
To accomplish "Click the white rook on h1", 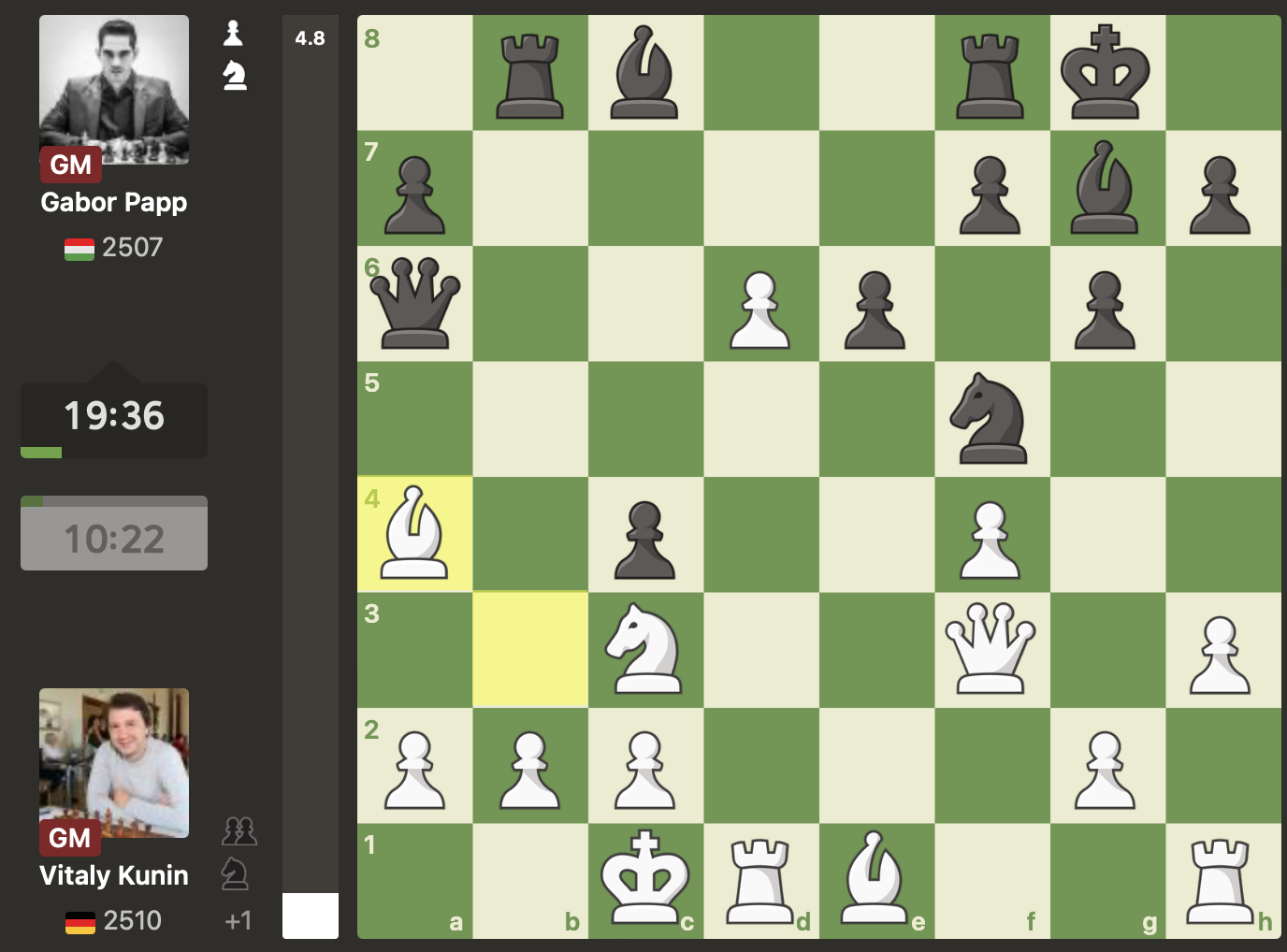I will click(x=1222, y=880).
